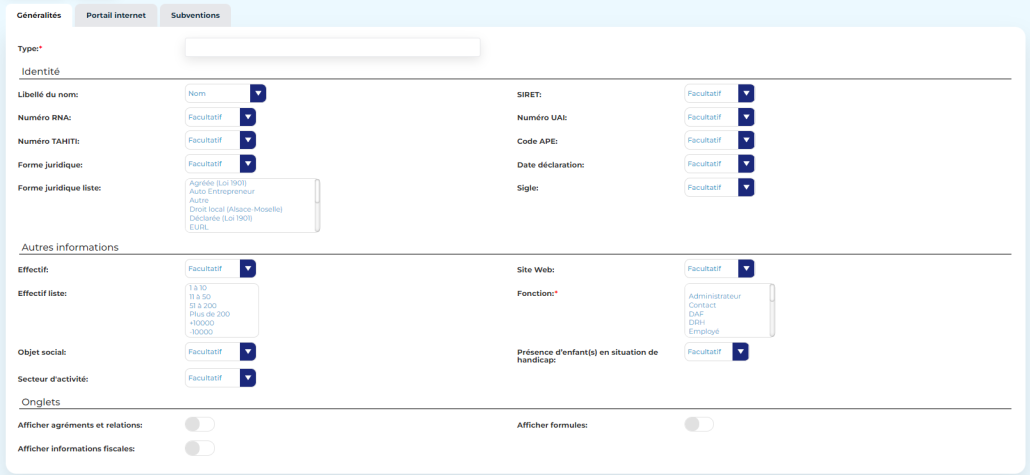Open the Subventions tab

click(195, 16)
